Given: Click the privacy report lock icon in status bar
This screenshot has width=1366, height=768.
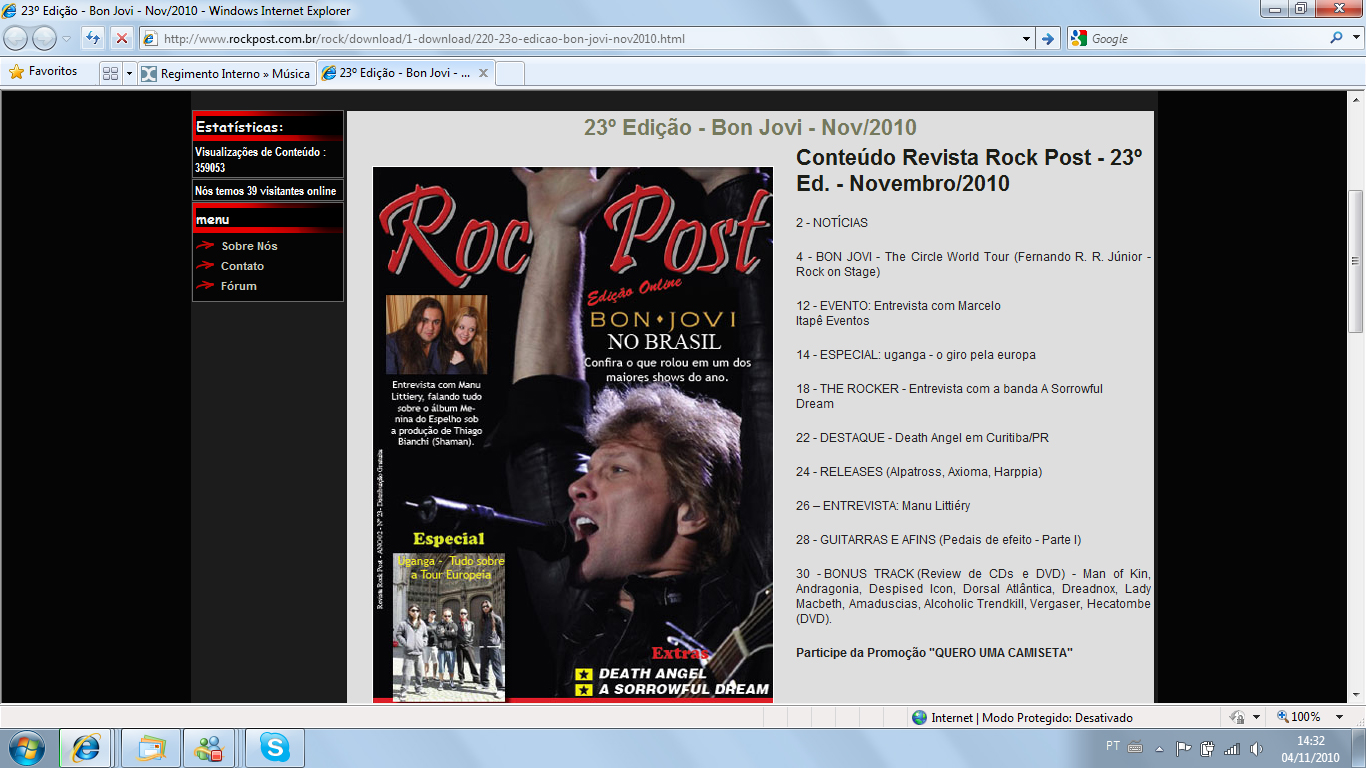Looking at the screenshot, I should [1236, 717].
